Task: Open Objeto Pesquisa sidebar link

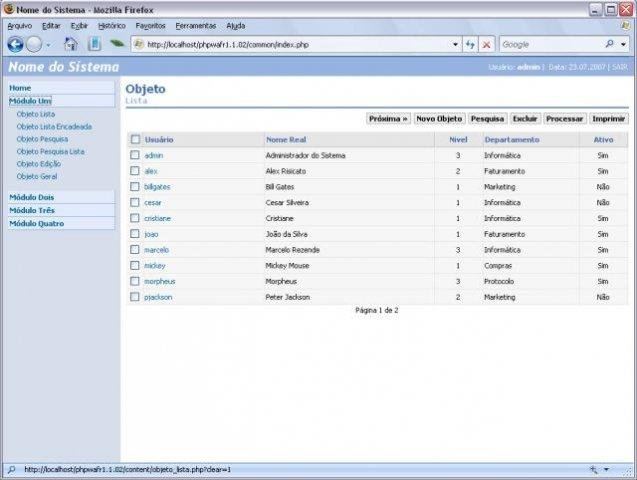Action: (x=42, y=139)
